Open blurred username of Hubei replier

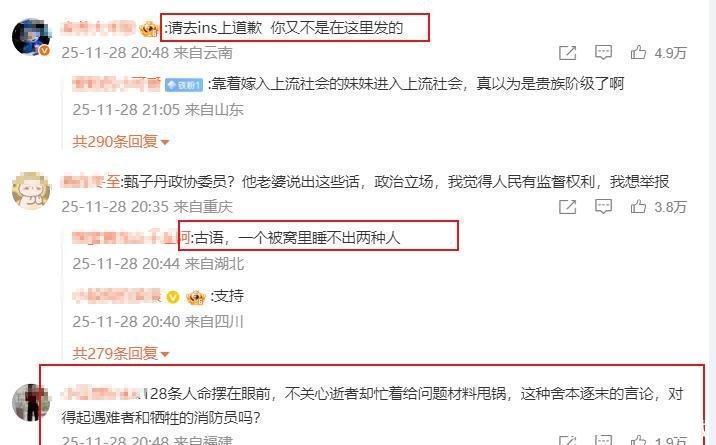[131, 238]
